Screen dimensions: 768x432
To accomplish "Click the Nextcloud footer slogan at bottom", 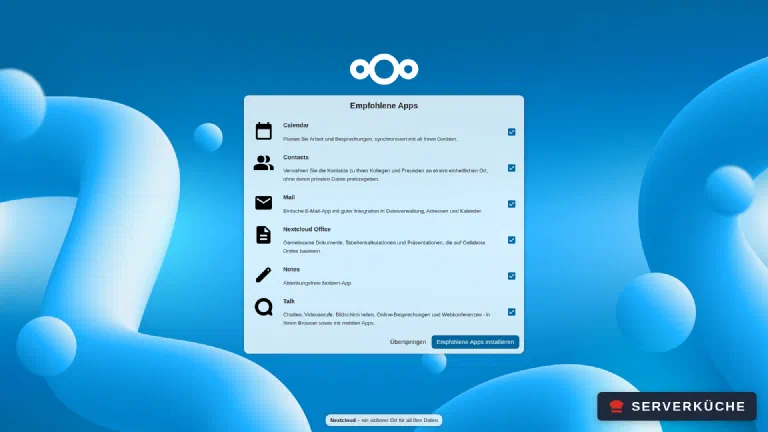I will tap(384, 420).
